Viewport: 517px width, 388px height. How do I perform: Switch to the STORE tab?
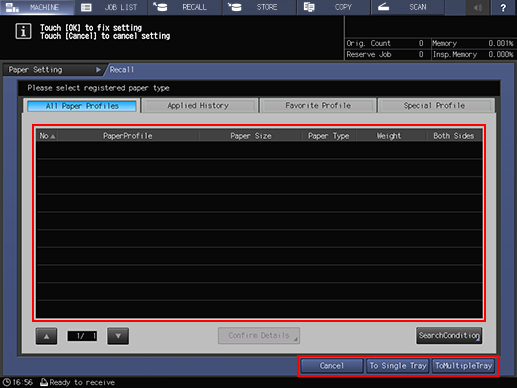click(x=259, y=7)
